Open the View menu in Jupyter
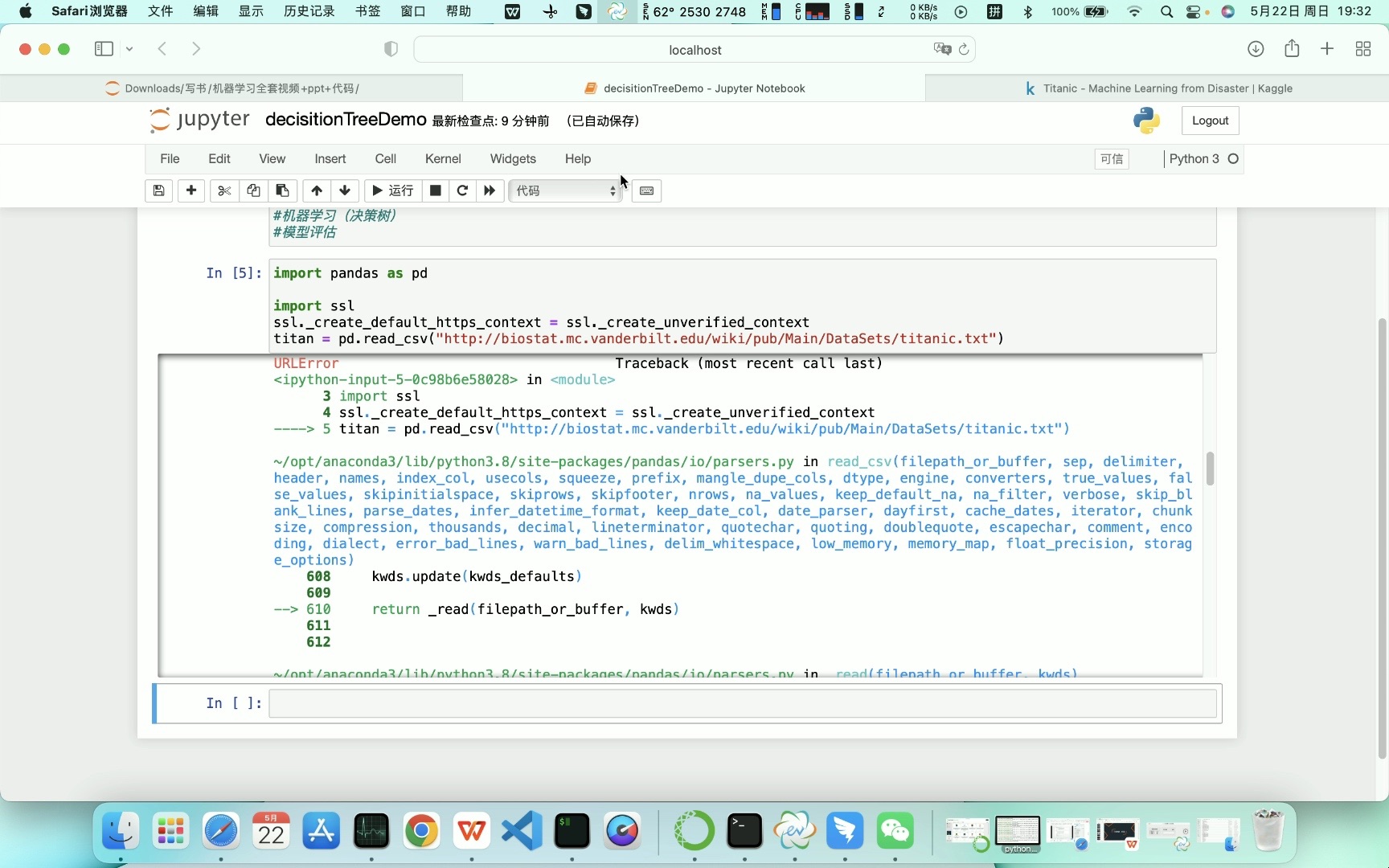This screenshot has height=868, width=1389. click(272, 158)
